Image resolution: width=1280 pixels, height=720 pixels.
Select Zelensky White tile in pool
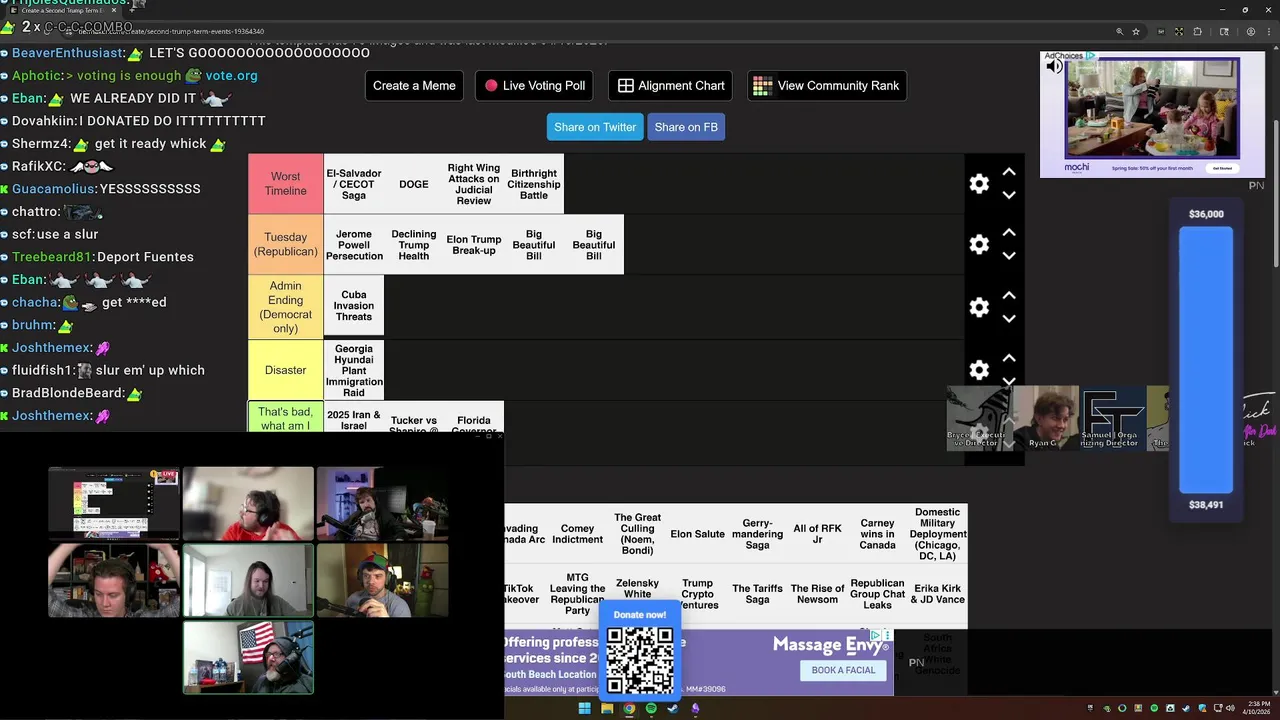point(637,589)
